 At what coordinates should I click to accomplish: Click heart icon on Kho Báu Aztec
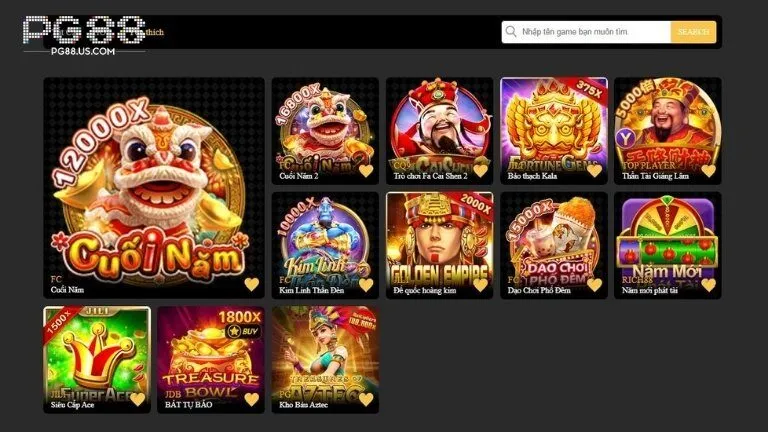tap(366, 399)
